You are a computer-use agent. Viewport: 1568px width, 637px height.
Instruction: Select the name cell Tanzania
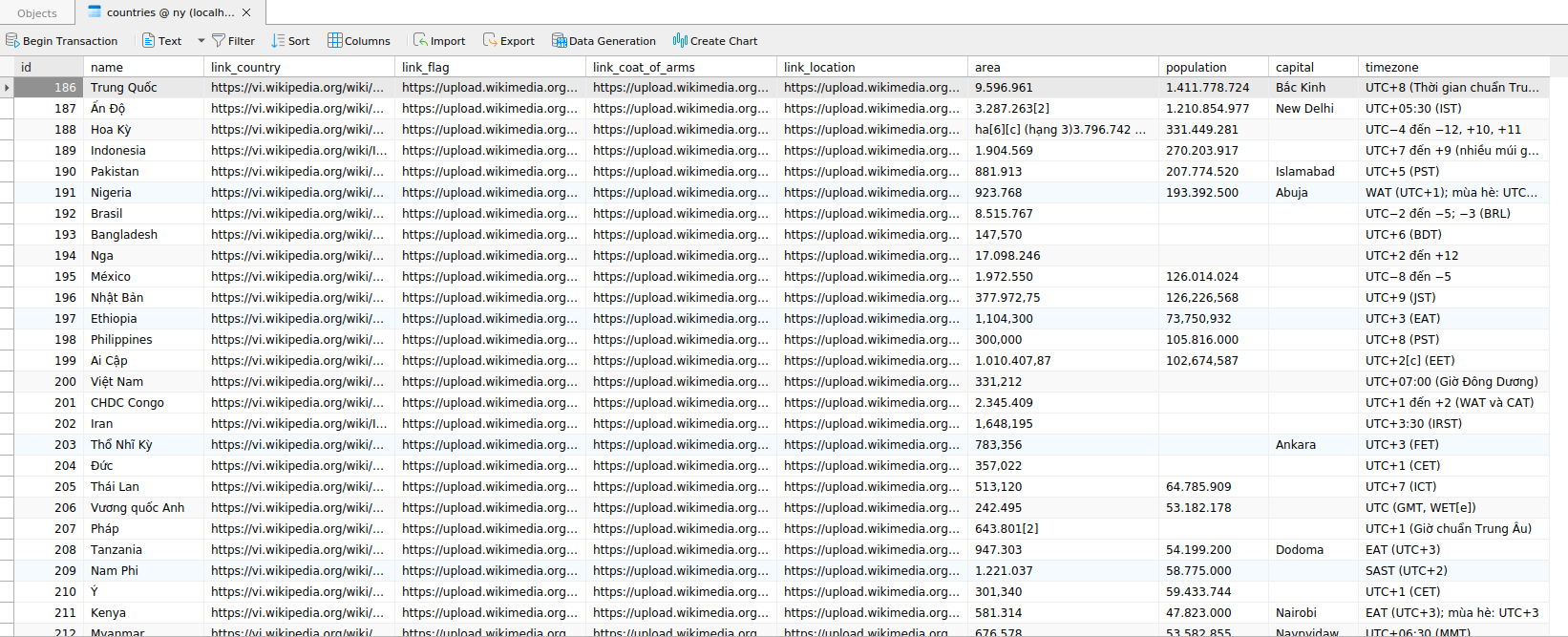pyautogui.click(x=143, y=549)
